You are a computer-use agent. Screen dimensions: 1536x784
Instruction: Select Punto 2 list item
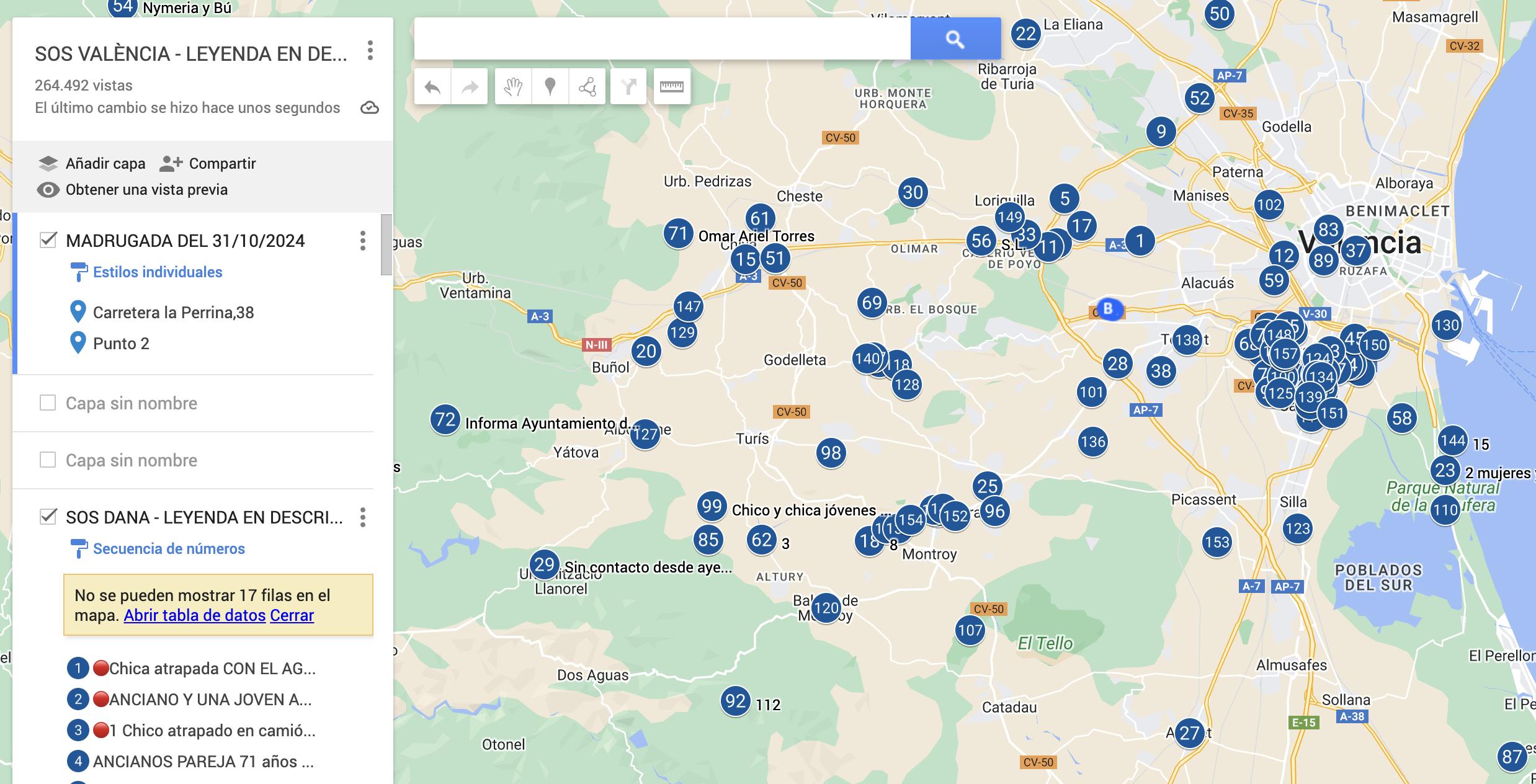coord(121,344)
